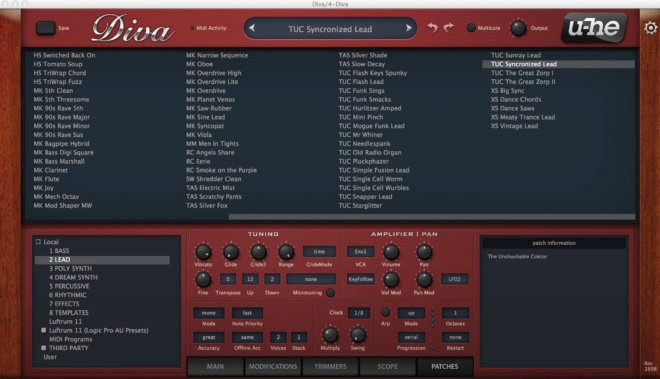Open the arp Restart dropdown showing none
This screenshot has width=660, height=379.
455,337
